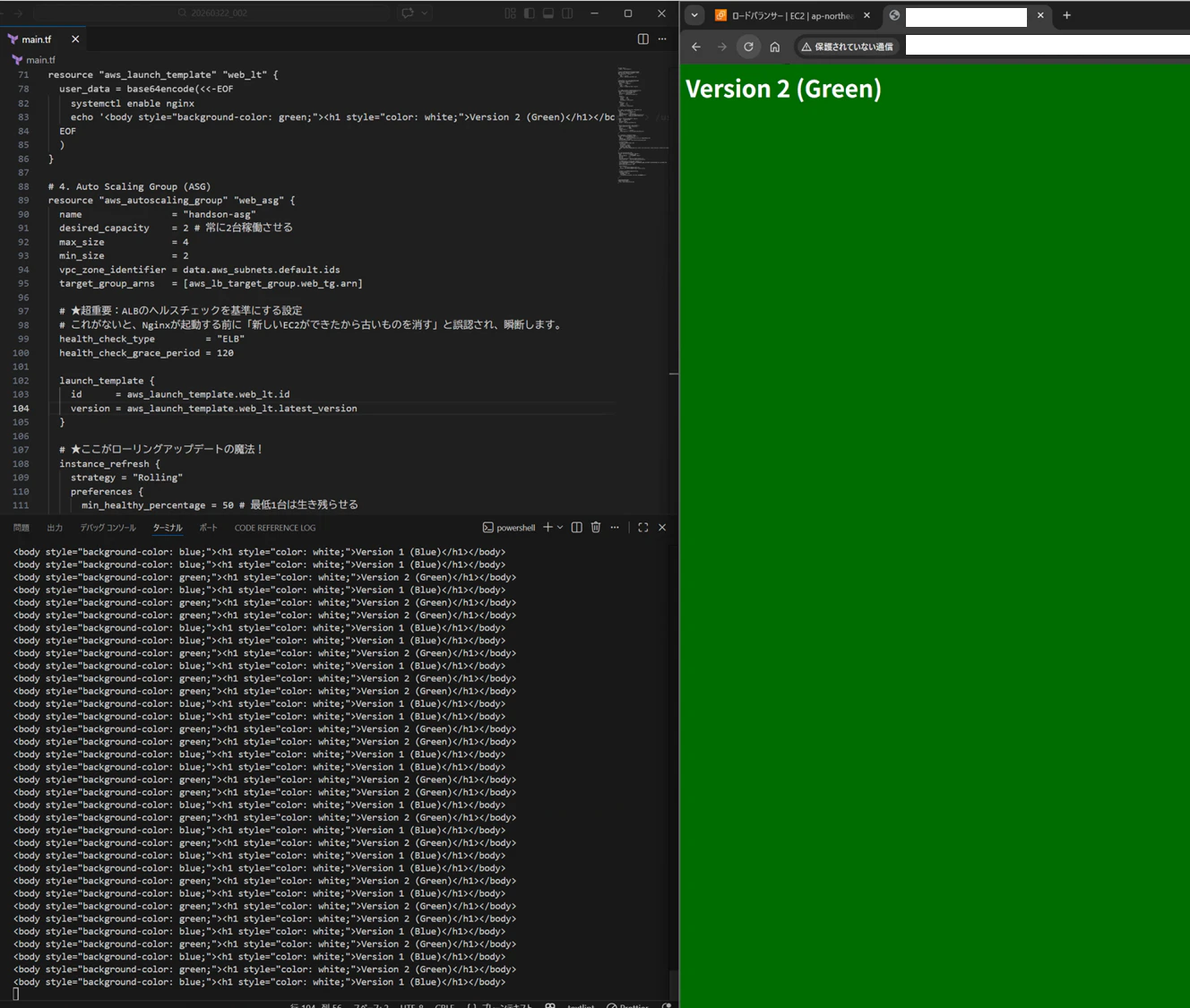Go back in the browser
Image resolution: width=1190 pixels, height=1008 pixels.
coord(696,47)
